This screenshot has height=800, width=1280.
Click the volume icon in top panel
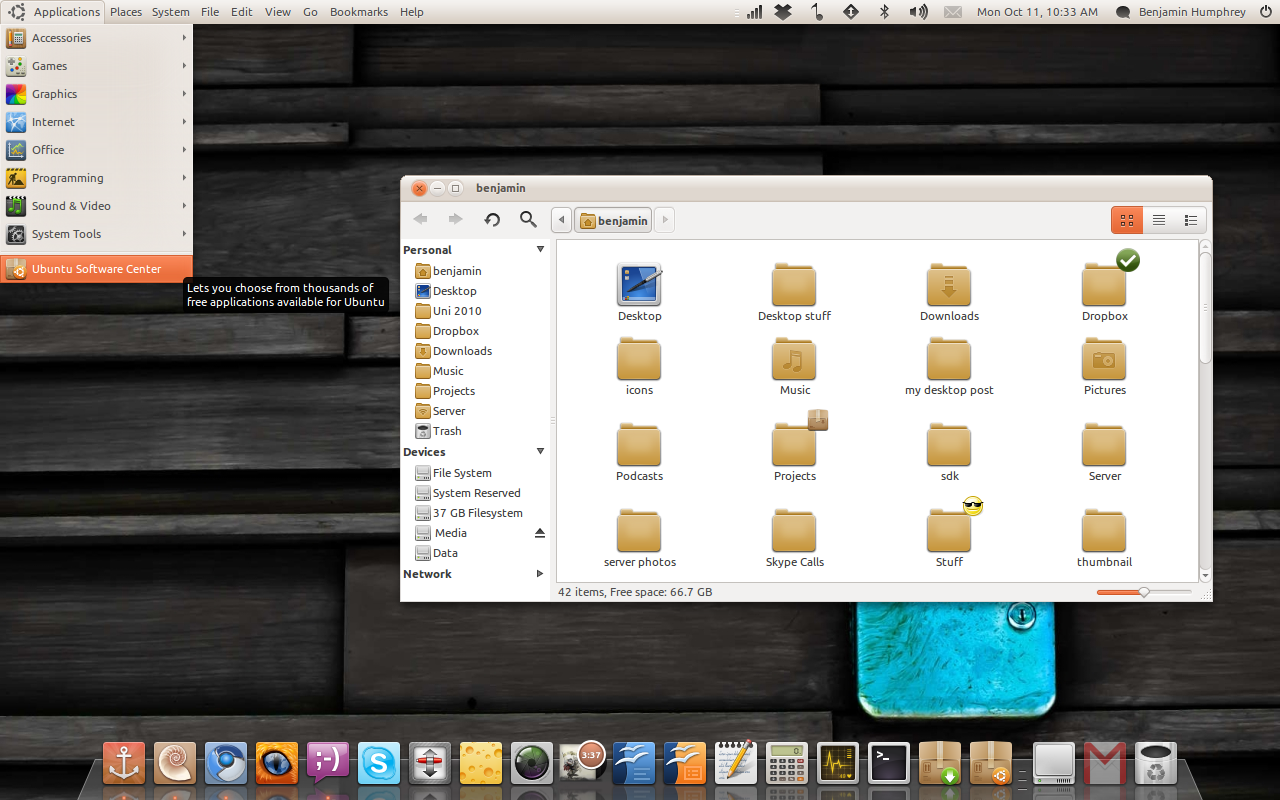[918, 12]
